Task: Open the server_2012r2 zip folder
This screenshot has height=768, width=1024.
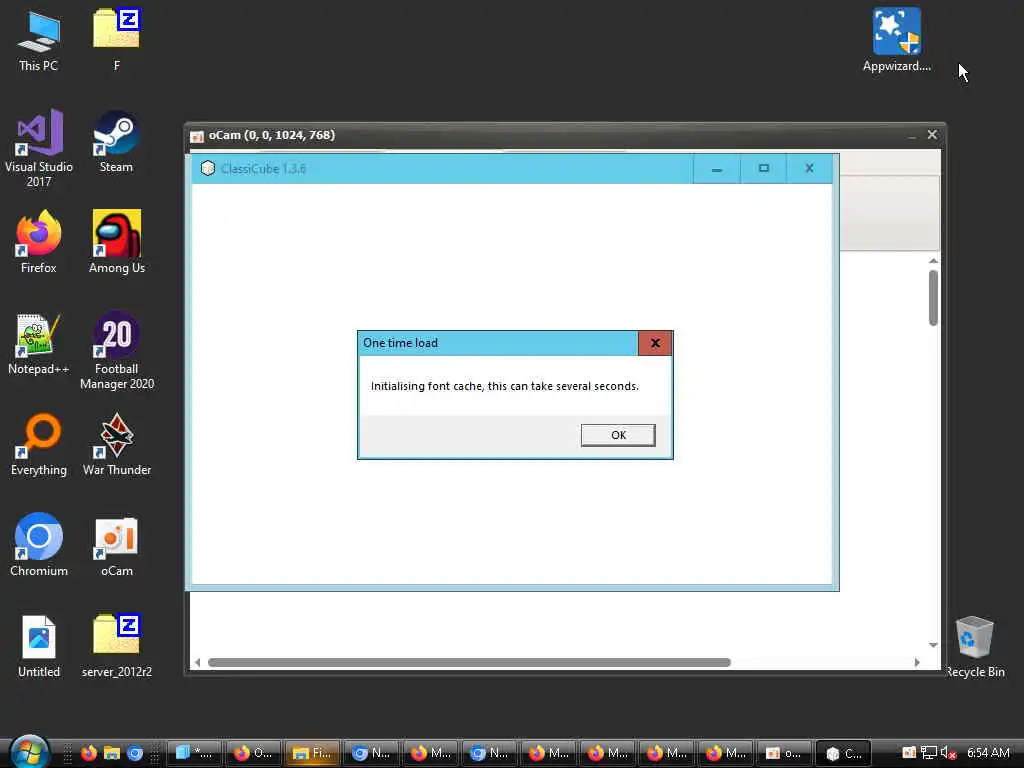Action: point(117,647)
